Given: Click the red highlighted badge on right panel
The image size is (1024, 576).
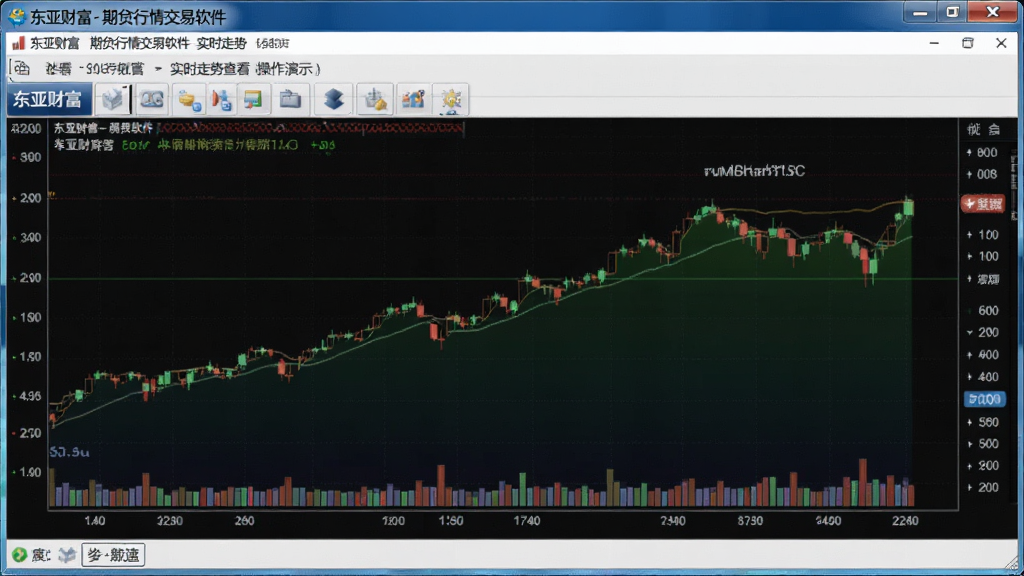Looking at the screenshot, I should pos(983,204).
